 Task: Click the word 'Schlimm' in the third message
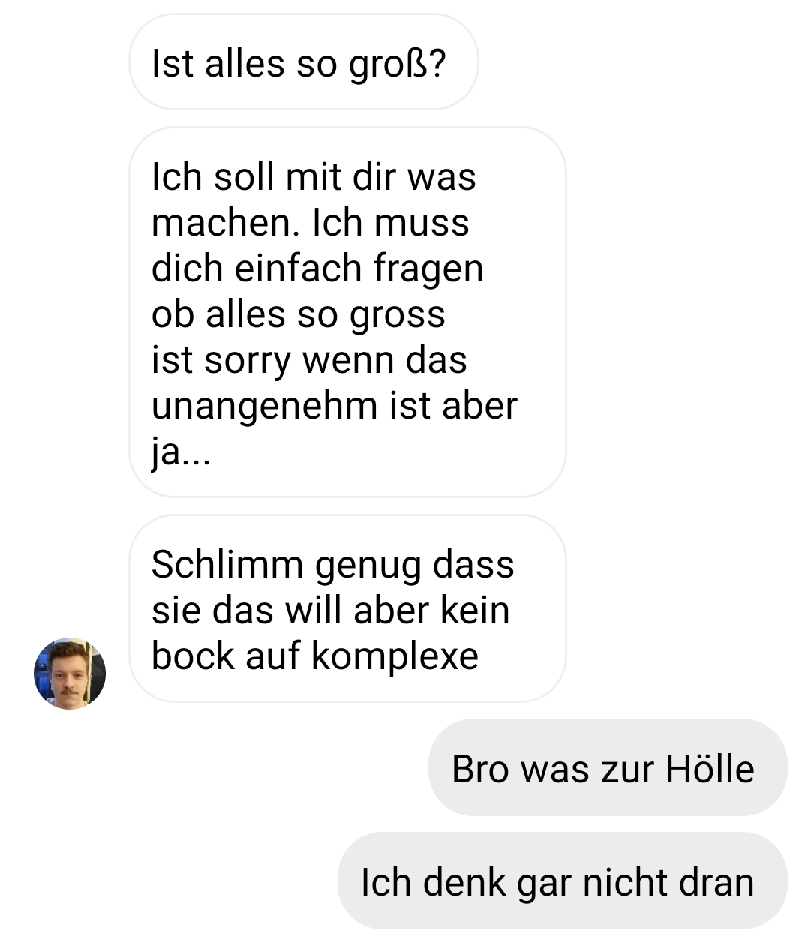tap(227, 565)
